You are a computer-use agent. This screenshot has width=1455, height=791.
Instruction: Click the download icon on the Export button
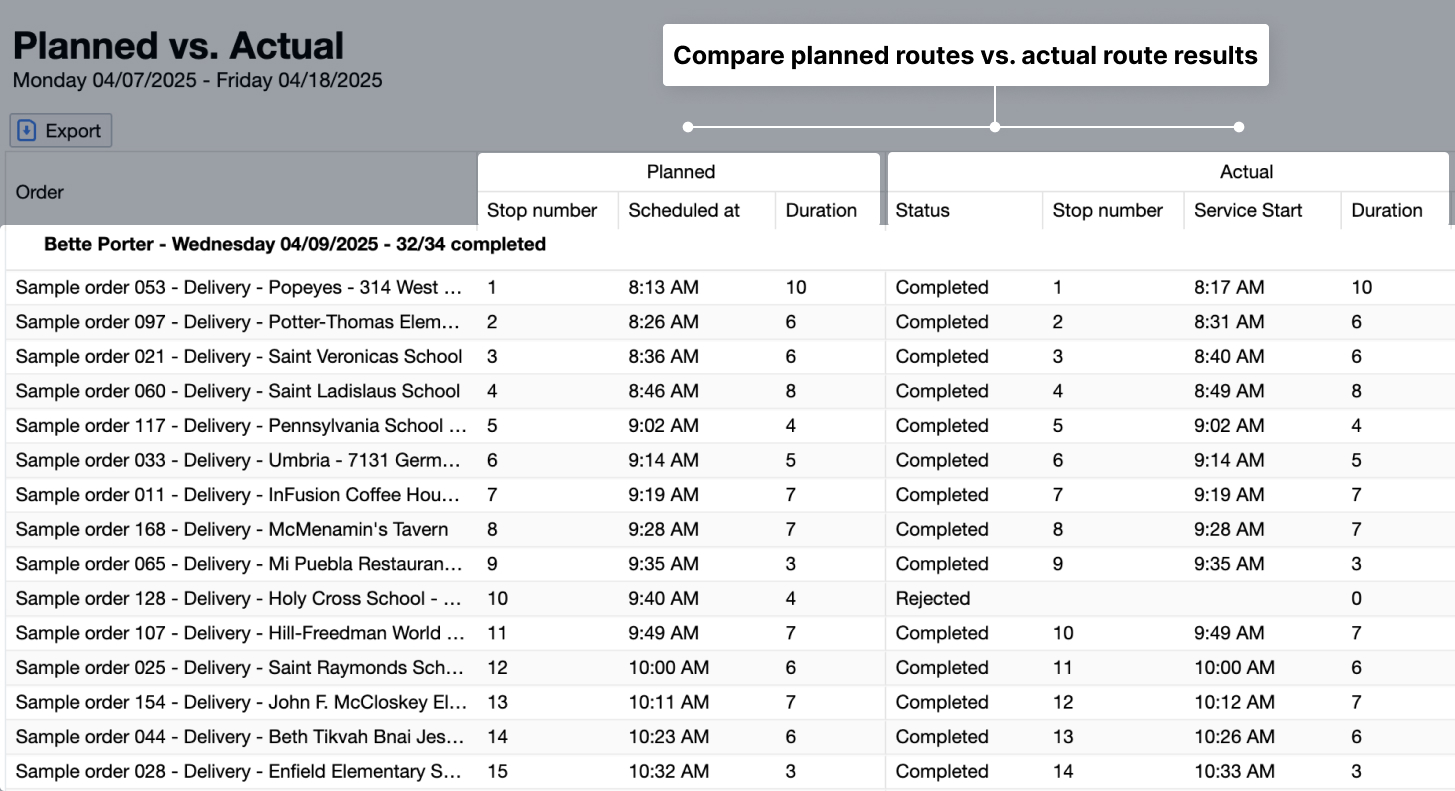[x=24, y=130]
